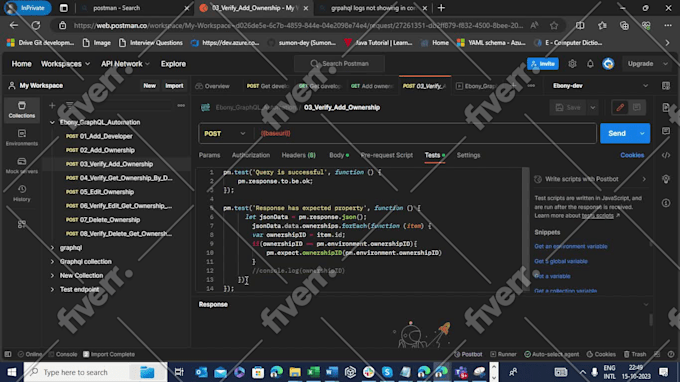
Task: Insert 'Get a global variable' snippet
Action: click(561, 261)
